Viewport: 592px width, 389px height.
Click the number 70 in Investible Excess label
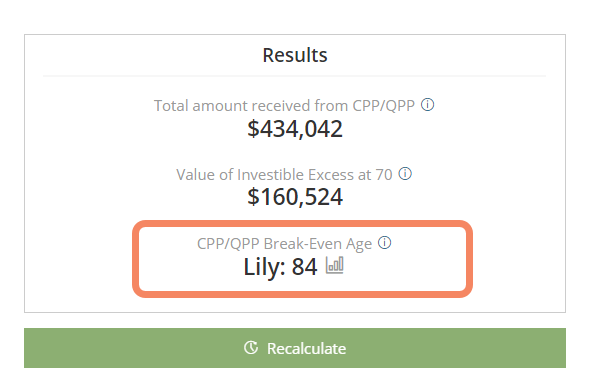(384, 175)
